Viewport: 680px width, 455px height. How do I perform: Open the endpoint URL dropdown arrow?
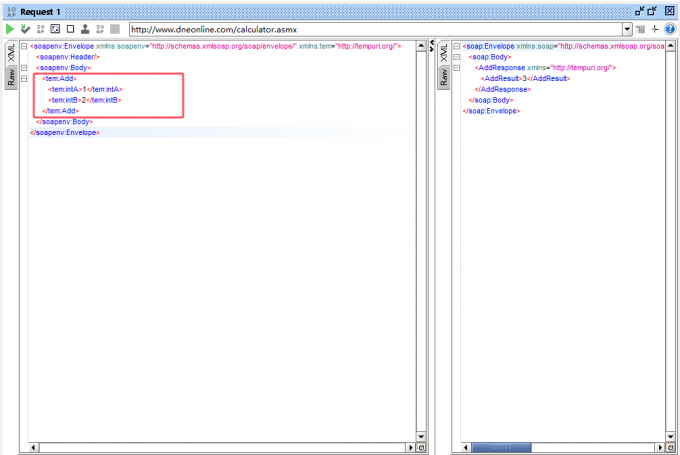pyautogui.click(x=627, y=29)
